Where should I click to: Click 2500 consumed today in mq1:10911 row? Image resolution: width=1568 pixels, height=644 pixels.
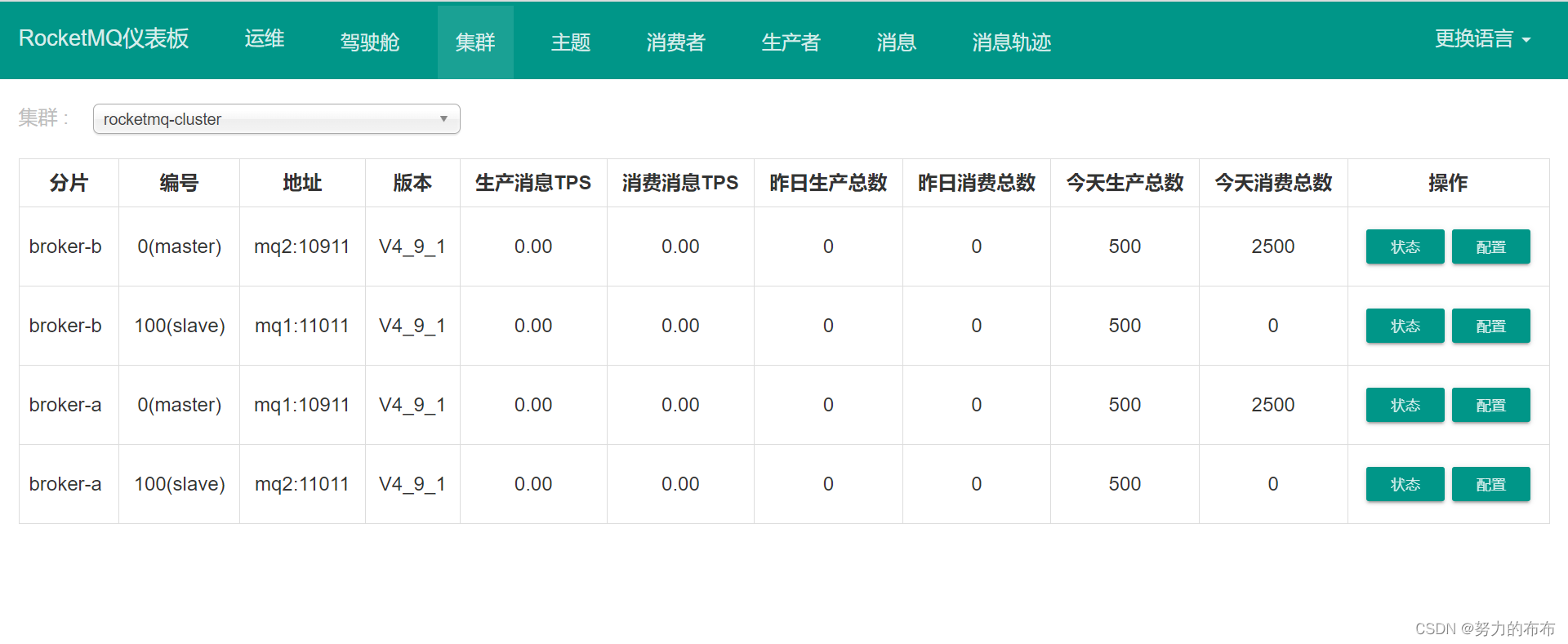pyautogui.click(x=1273, y=405)
